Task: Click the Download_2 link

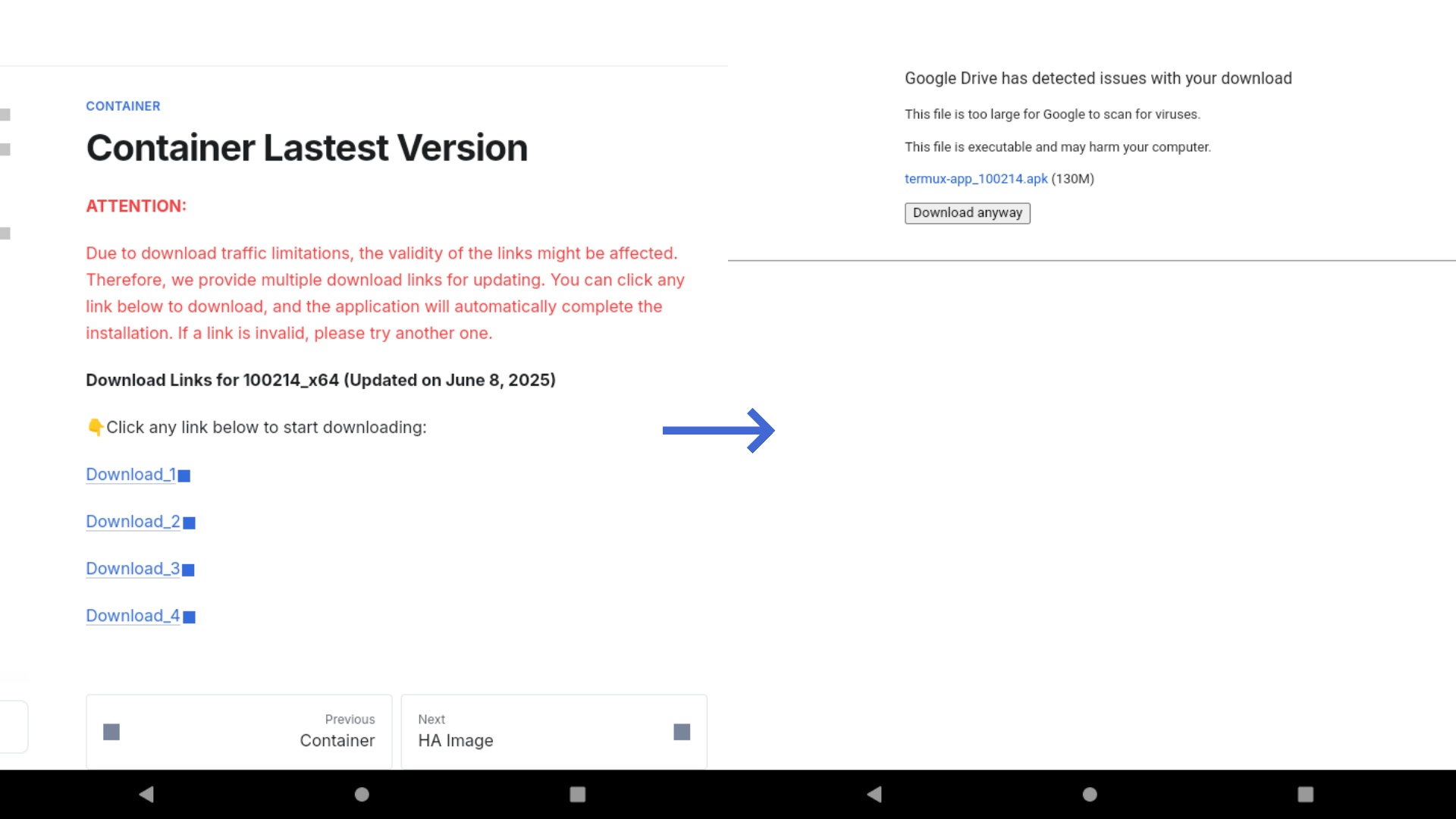Action: pos(133,522)
